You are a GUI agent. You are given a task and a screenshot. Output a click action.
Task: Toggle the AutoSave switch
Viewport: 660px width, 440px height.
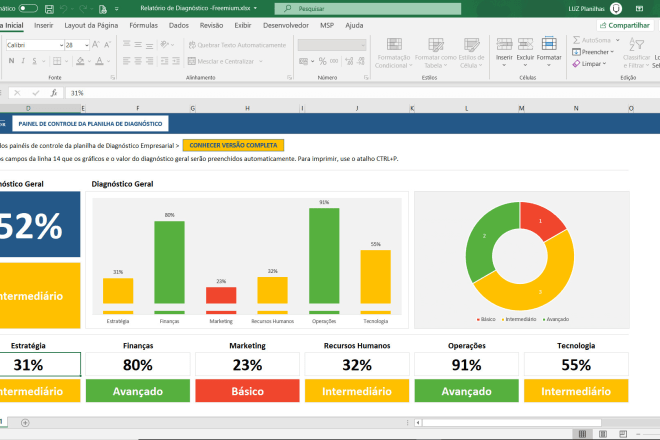pyautogui.click(x=28, y=8)
